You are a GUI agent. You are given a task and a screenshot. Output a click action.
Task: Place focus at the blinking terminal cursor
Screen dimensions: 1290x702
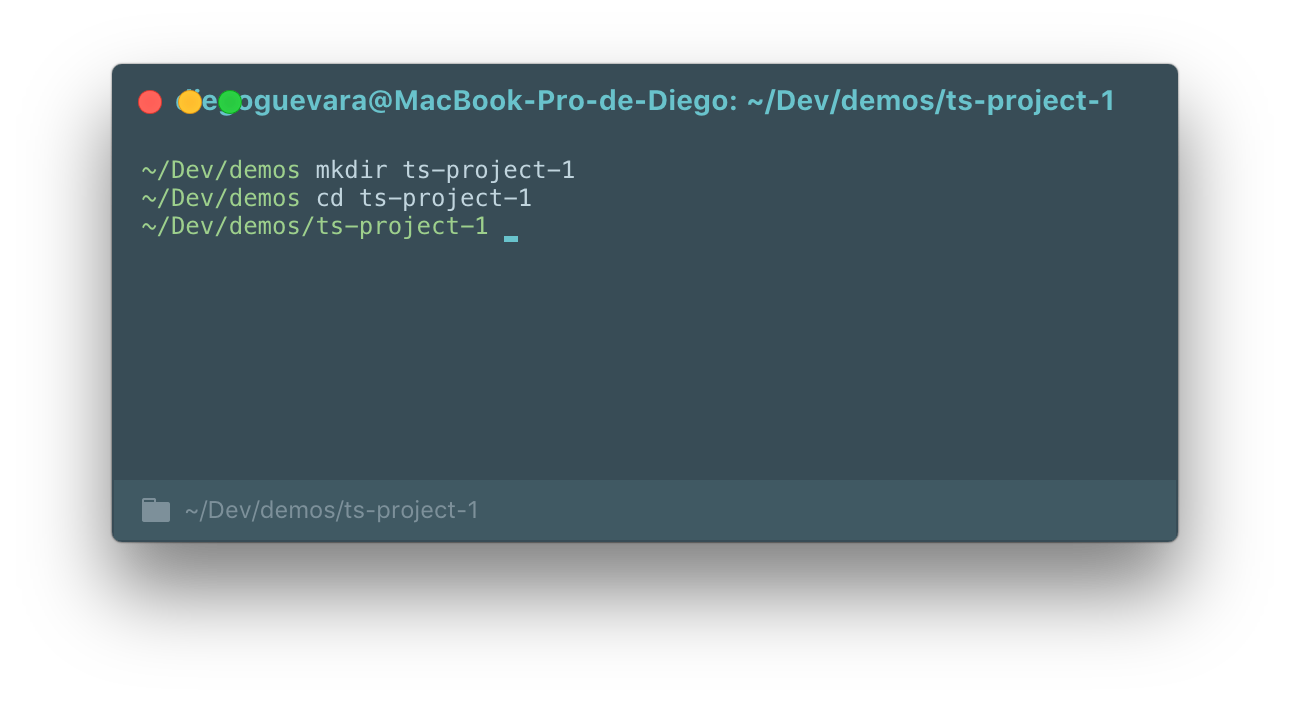[511, 237]
